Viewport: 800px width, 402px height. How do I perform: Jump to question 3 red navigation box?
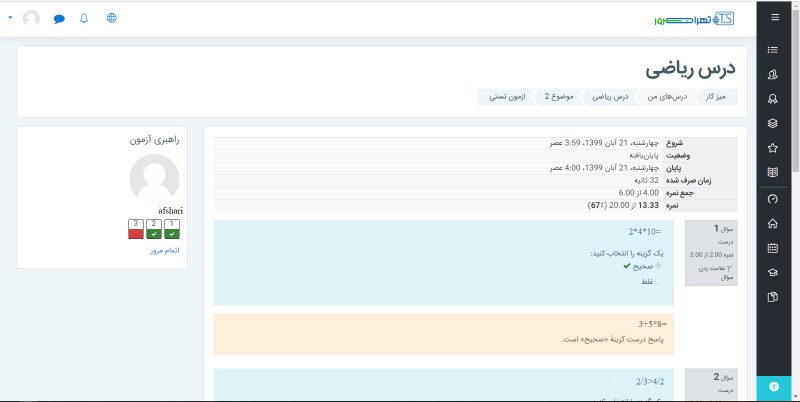pos(135,229)
